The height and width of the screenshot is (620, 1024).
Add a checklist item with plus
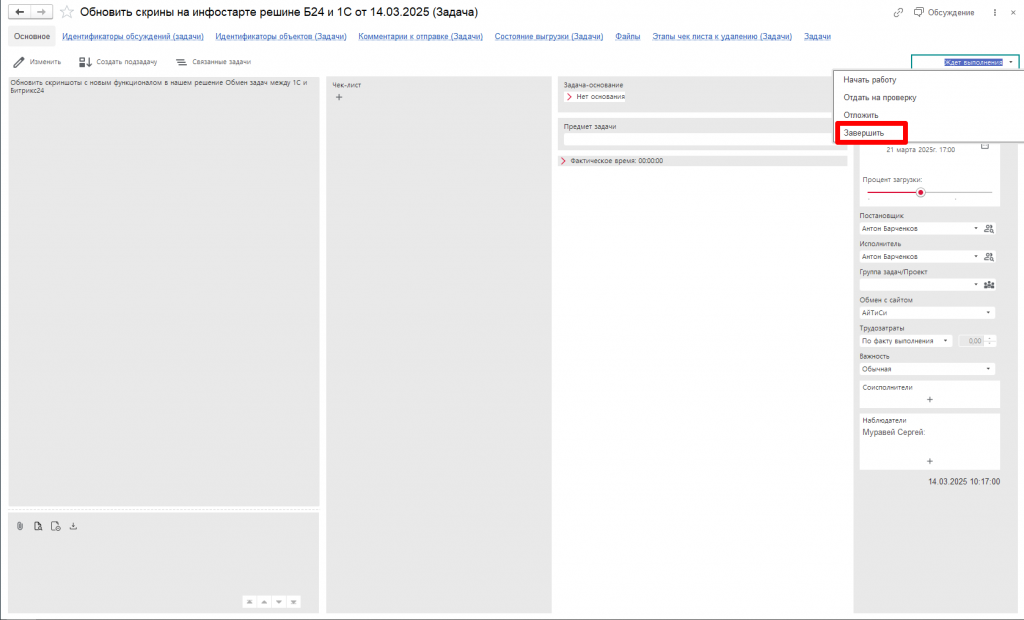(x=339, y=97)
